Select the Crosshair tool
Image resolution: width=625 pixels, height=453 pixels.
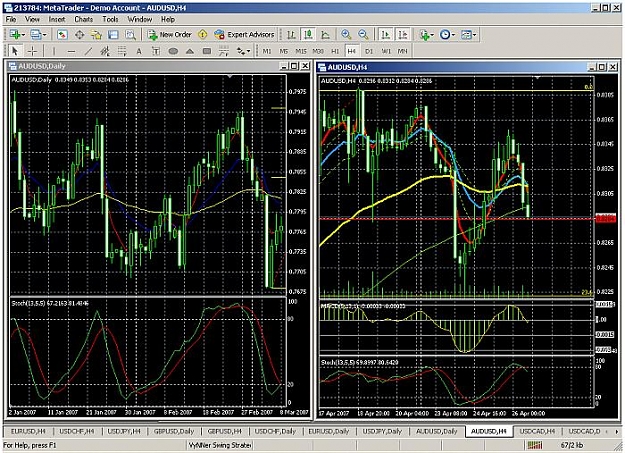point(32,51)
